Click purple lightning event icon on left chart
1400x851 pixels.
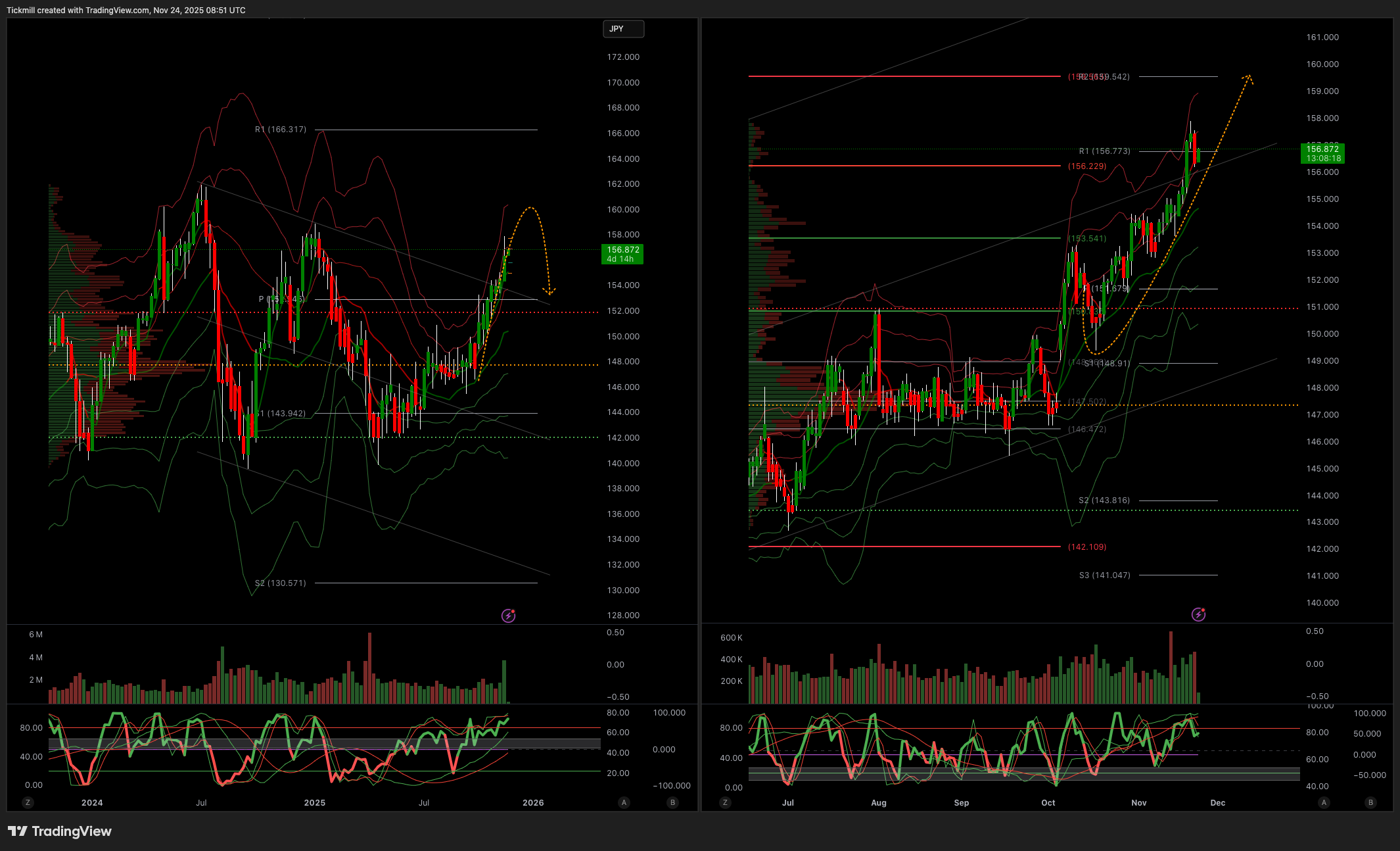(x=508, y=616)
